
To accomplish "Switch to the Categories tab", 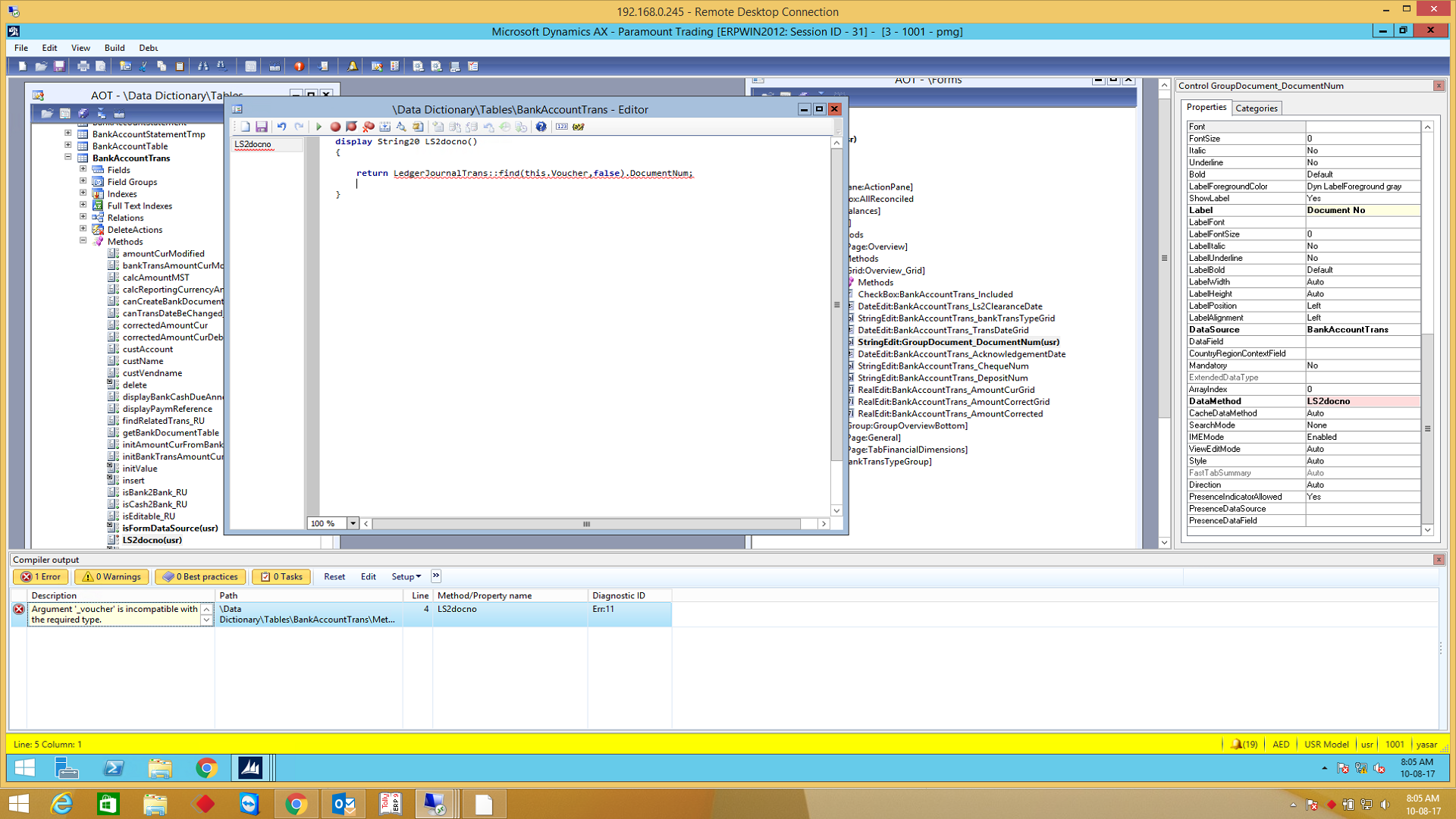I will [1256, 108].
